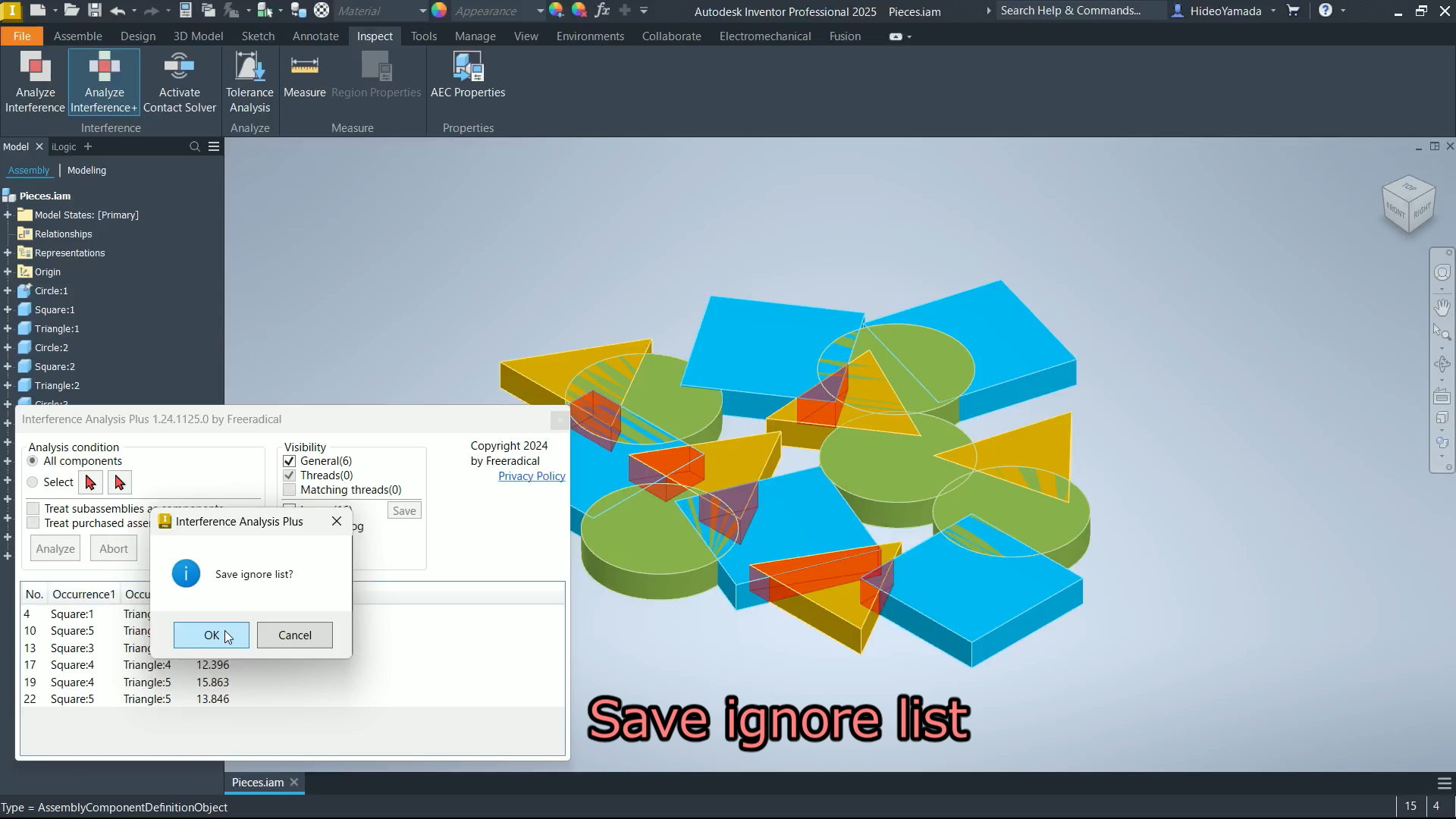Select the Pan hand tool in navigation bar
Image resolution: width=1456 pixels, height=819 pixels.
click(1442, 307)
